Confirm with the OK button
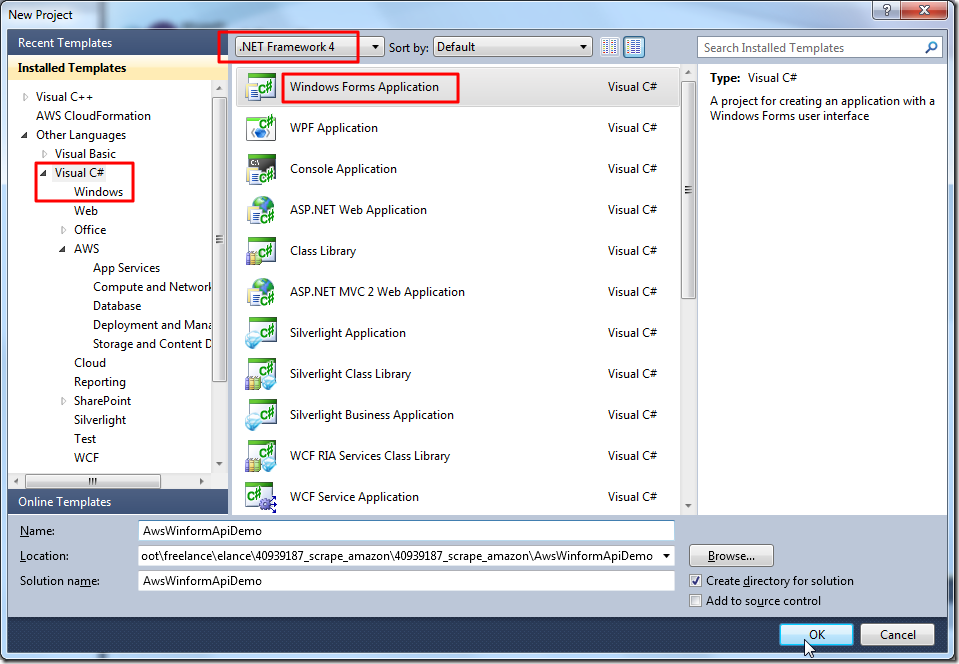 816,635
